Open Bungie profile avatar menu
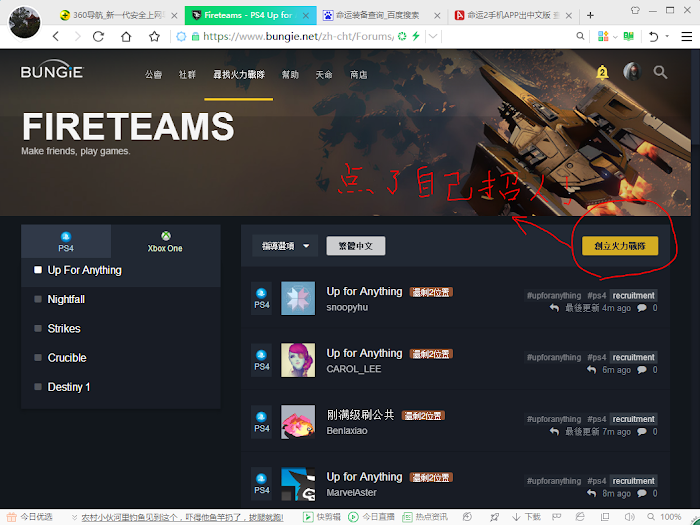 click(632, 71)
